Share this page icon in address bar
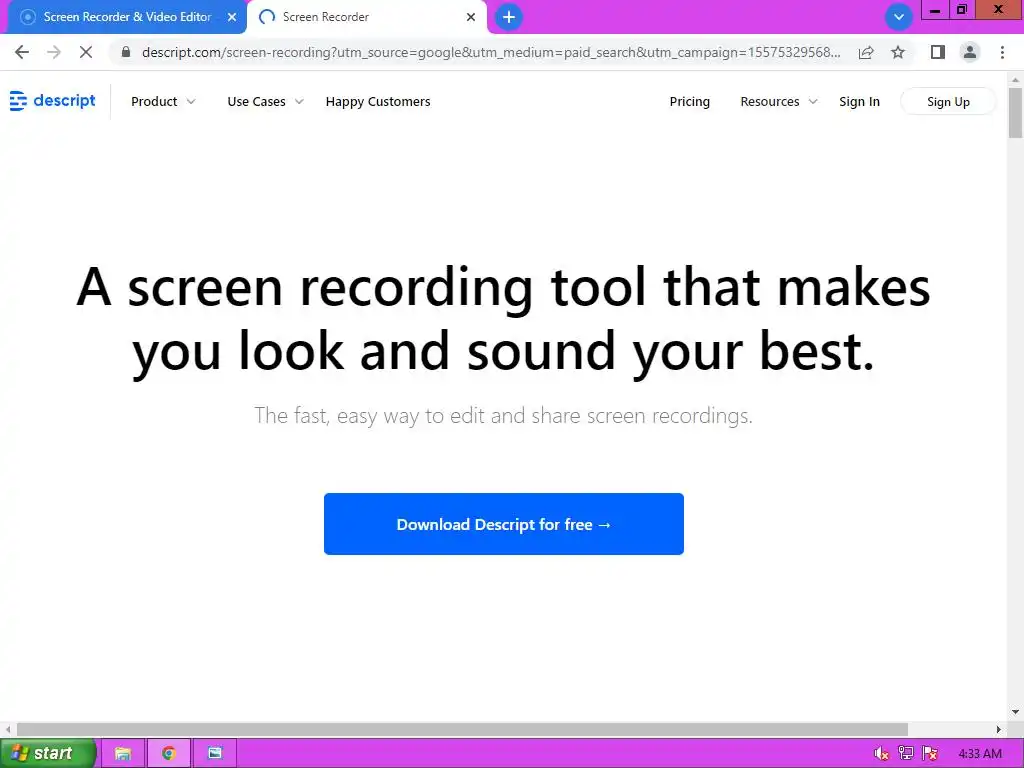Image resolution: width=1024 pixels, height=768 pixels. point(866,52)
